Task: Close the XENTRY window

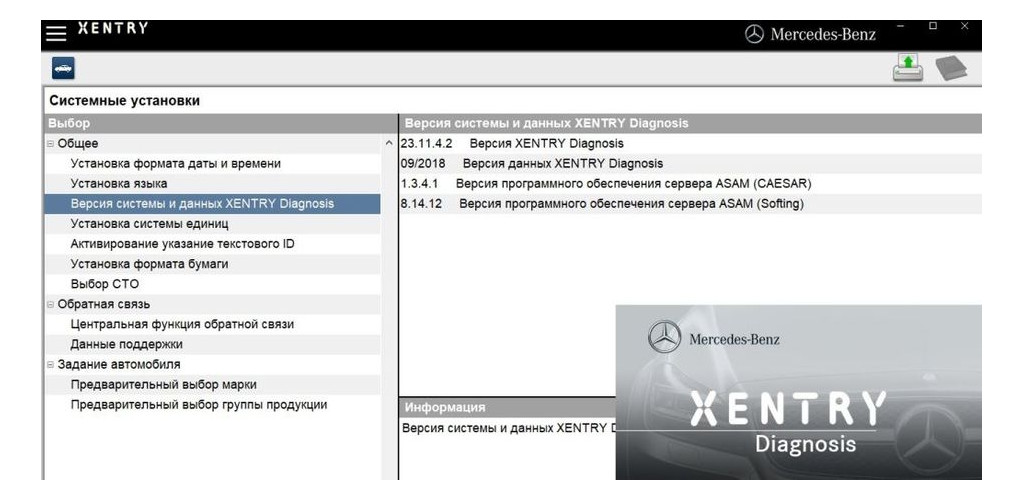Action: point(965,26)
